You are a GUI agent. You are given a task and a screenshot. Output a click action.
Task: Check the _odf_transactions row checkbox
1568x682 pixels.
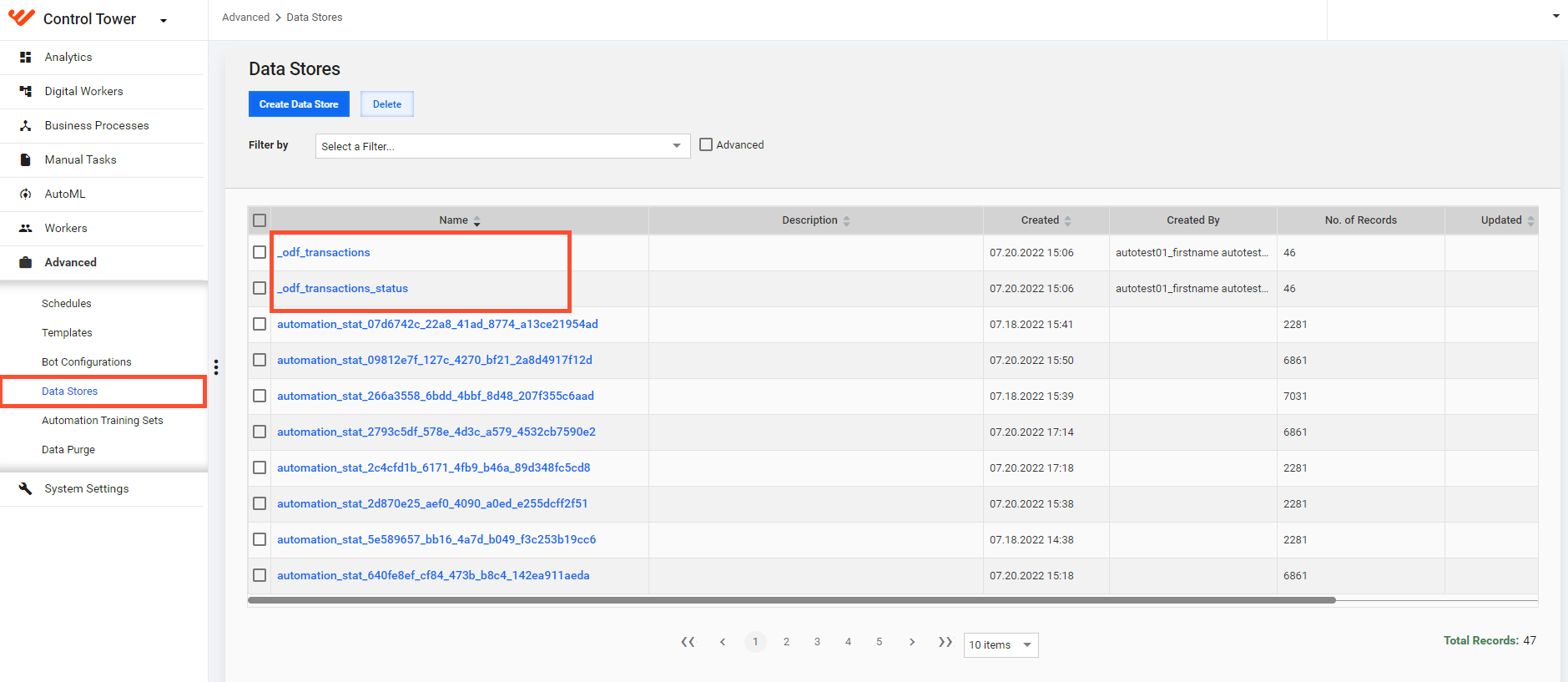260,252
